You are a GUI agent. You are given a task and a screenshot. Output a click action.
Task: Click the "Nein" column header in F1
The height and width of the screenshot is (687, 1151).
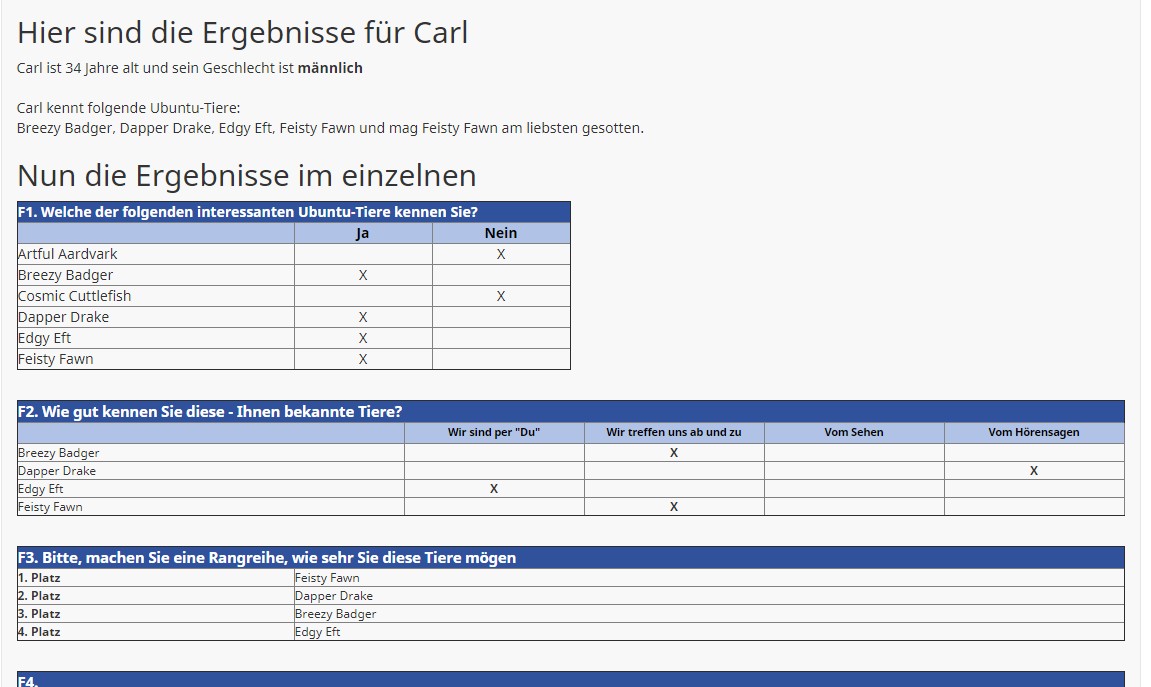pyautogui.click(x=501, y=233)
